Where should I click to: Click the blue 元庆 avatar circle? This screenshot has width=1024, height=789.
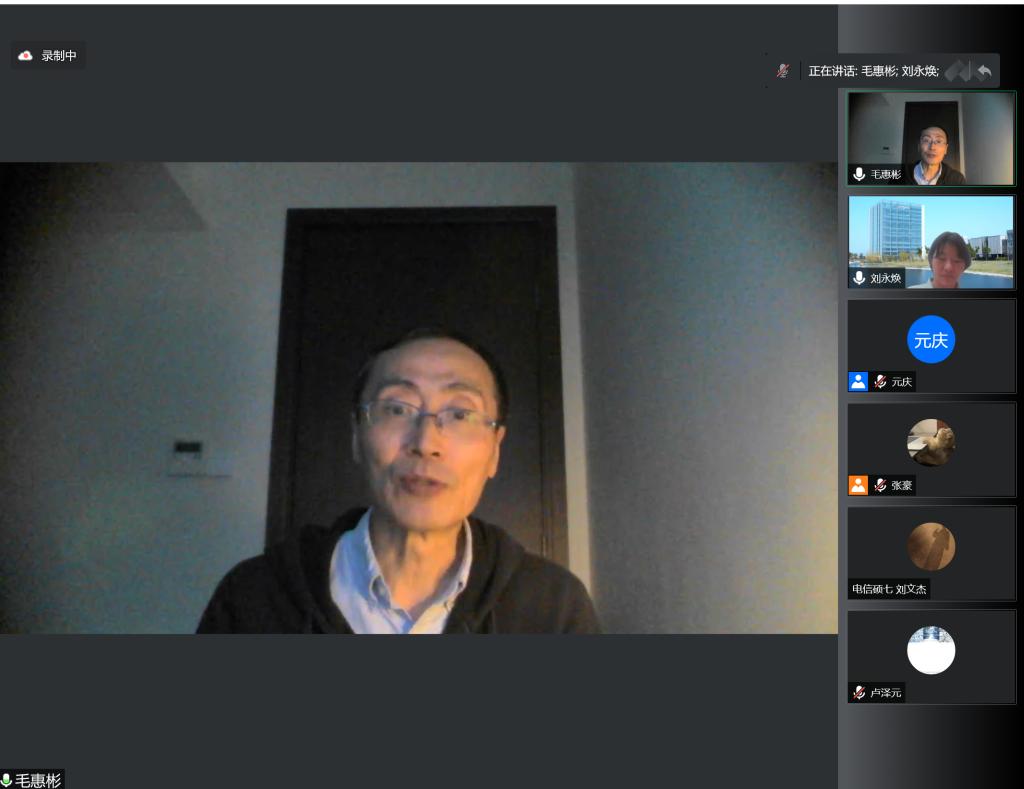[x=931, y=340]
